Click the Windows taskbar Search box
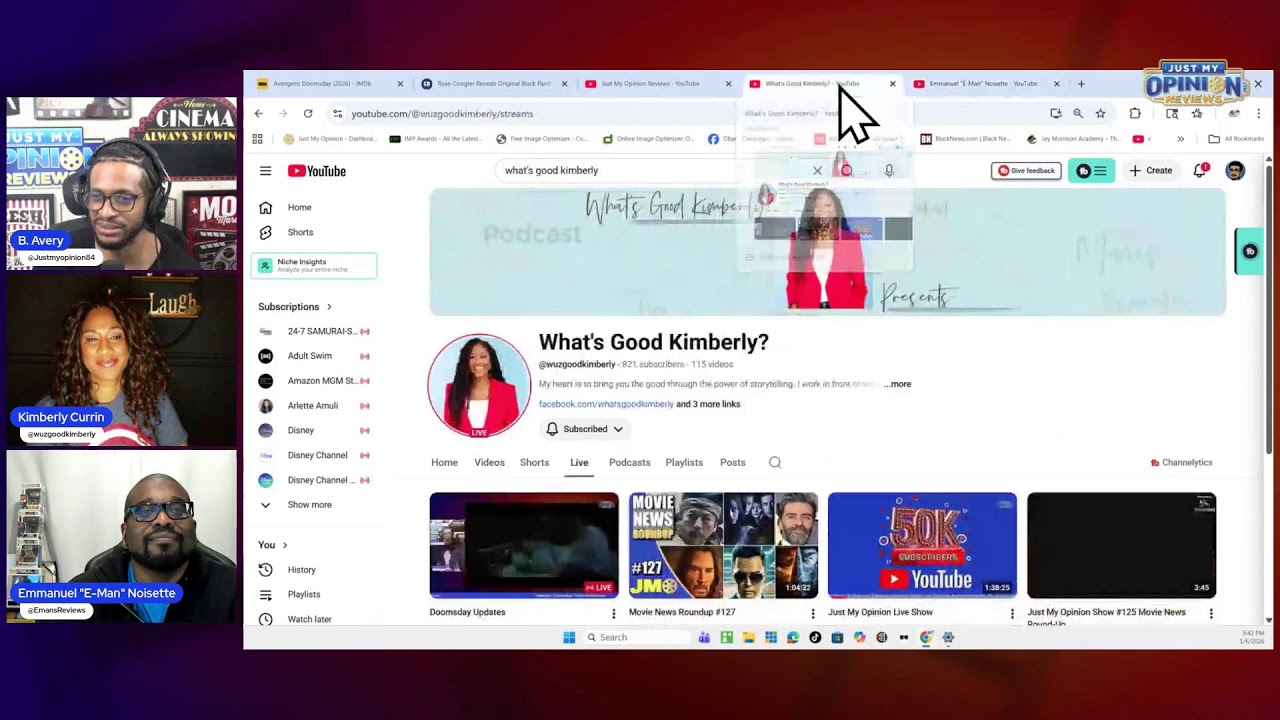1280x720 pixels. pyautogui.click(x=636, y=637)
